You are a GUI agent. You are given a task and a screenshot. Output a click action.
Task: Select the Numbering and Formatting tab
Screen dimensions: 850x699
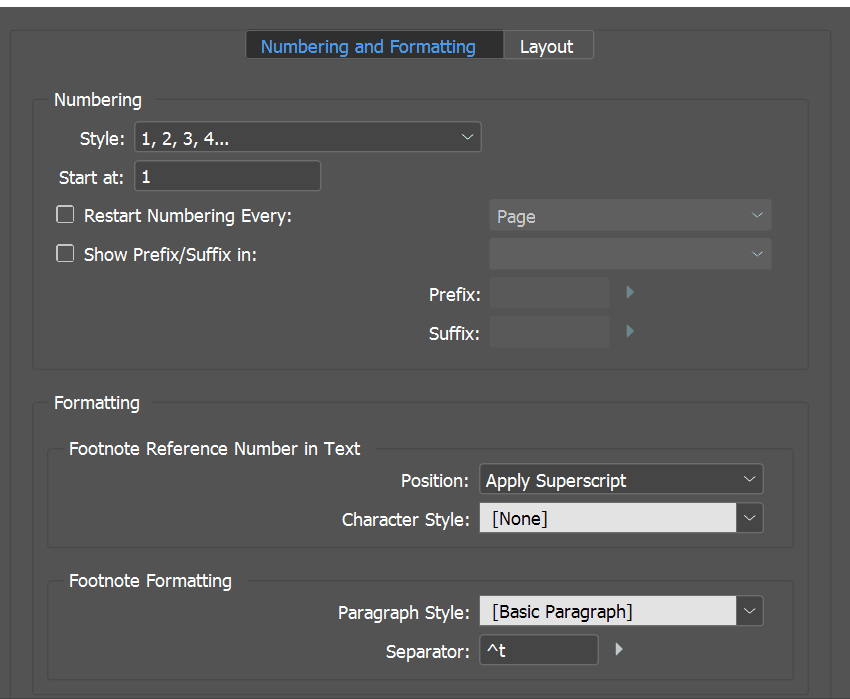368,46
